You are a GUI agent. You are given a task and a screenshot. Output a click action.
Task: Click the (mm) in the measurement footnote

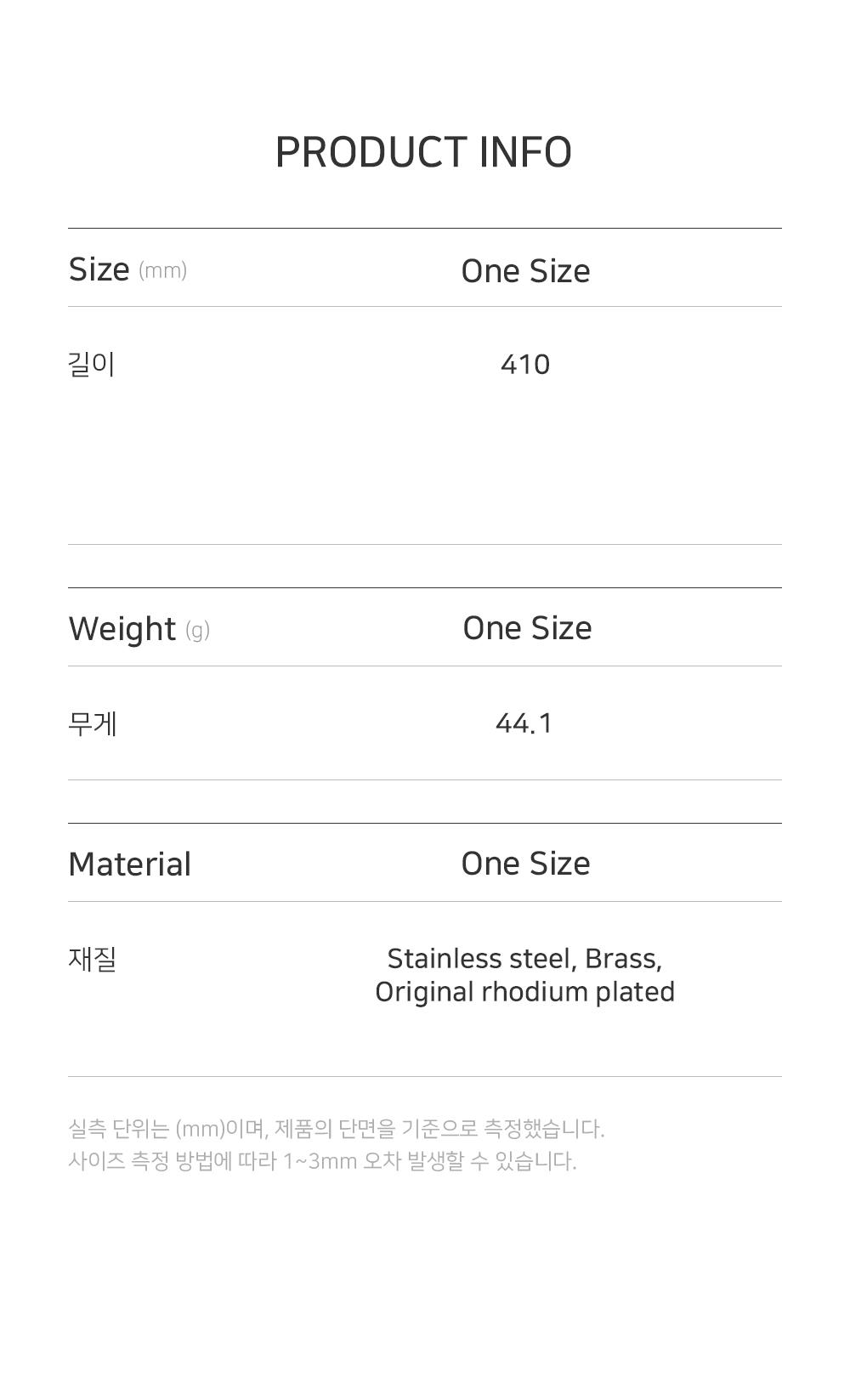(200, 1129)
